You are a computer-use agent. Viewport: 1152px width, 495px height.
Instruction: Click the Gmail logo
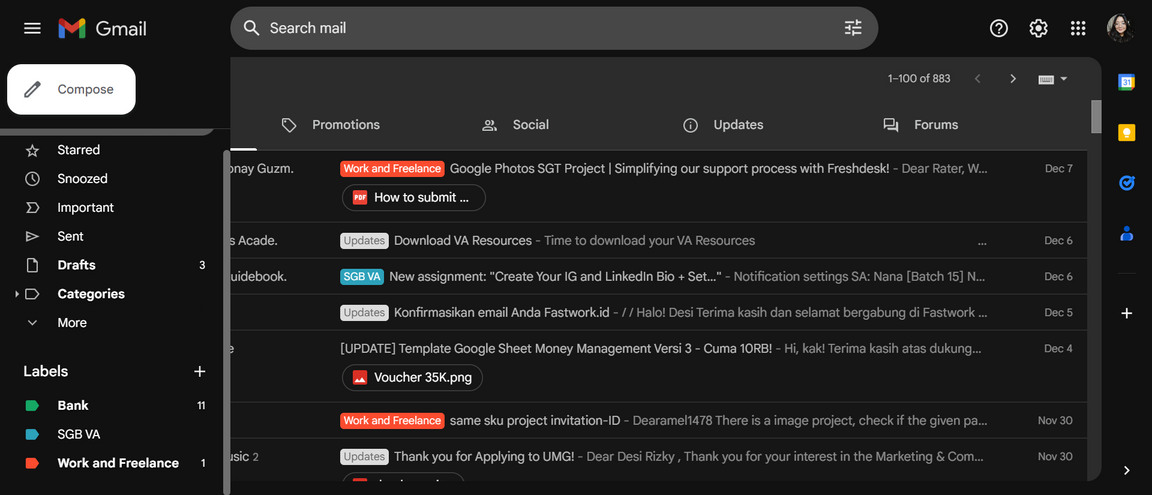[x=103, y=29]
